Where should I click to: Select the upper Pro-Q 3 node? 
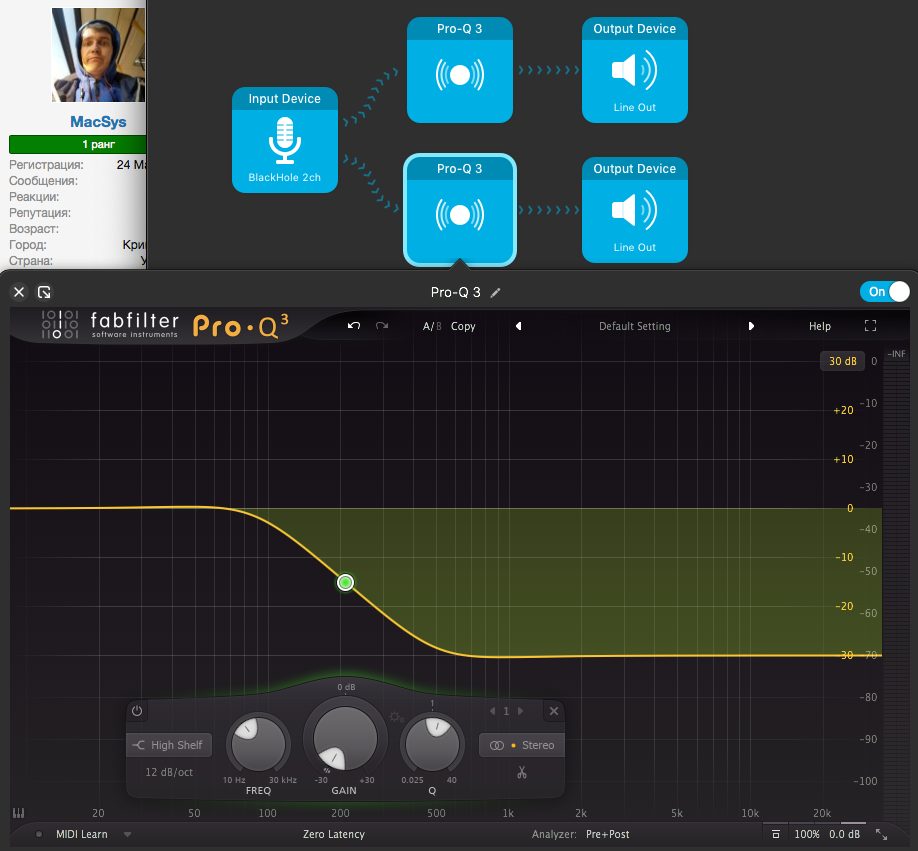pyautogui.click(x=460, y=70)
